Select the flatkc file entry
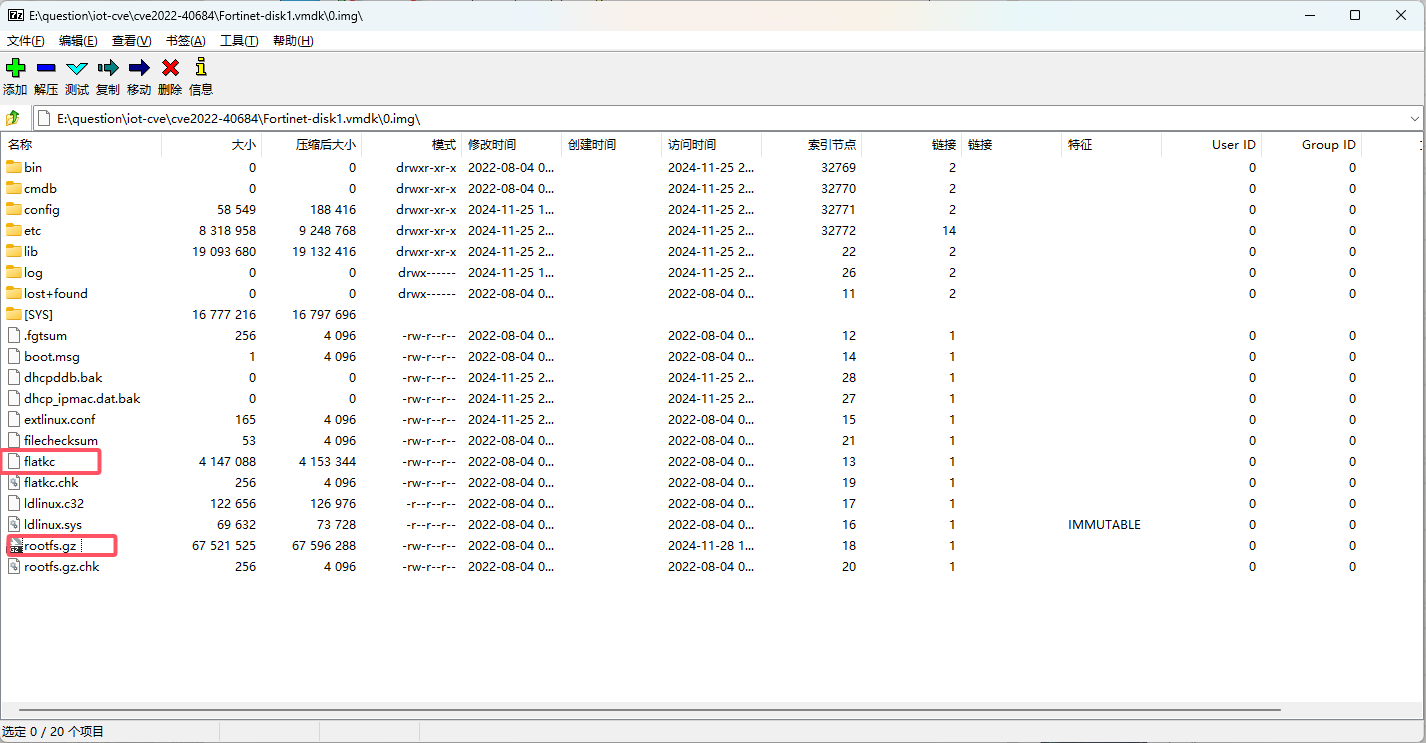Image resolution: width=1426 pixels, height=743 pixels. click(42, 462)
